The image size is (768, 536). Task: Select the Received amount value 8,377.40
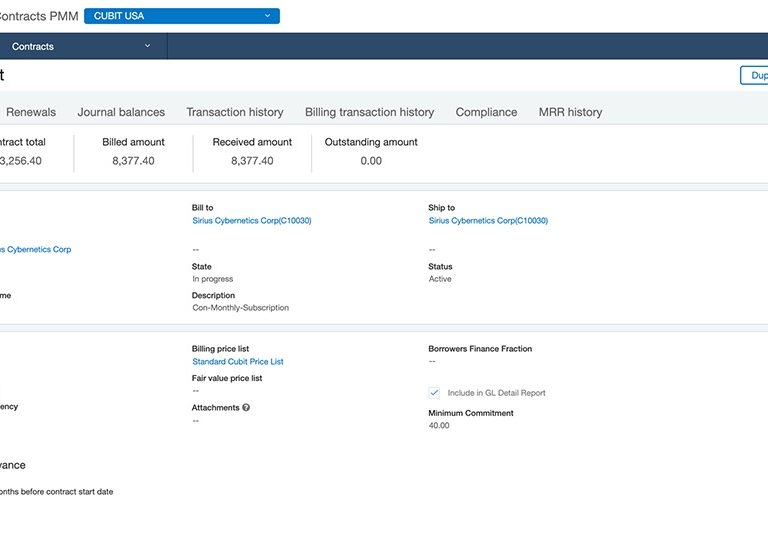click(252, 161)
